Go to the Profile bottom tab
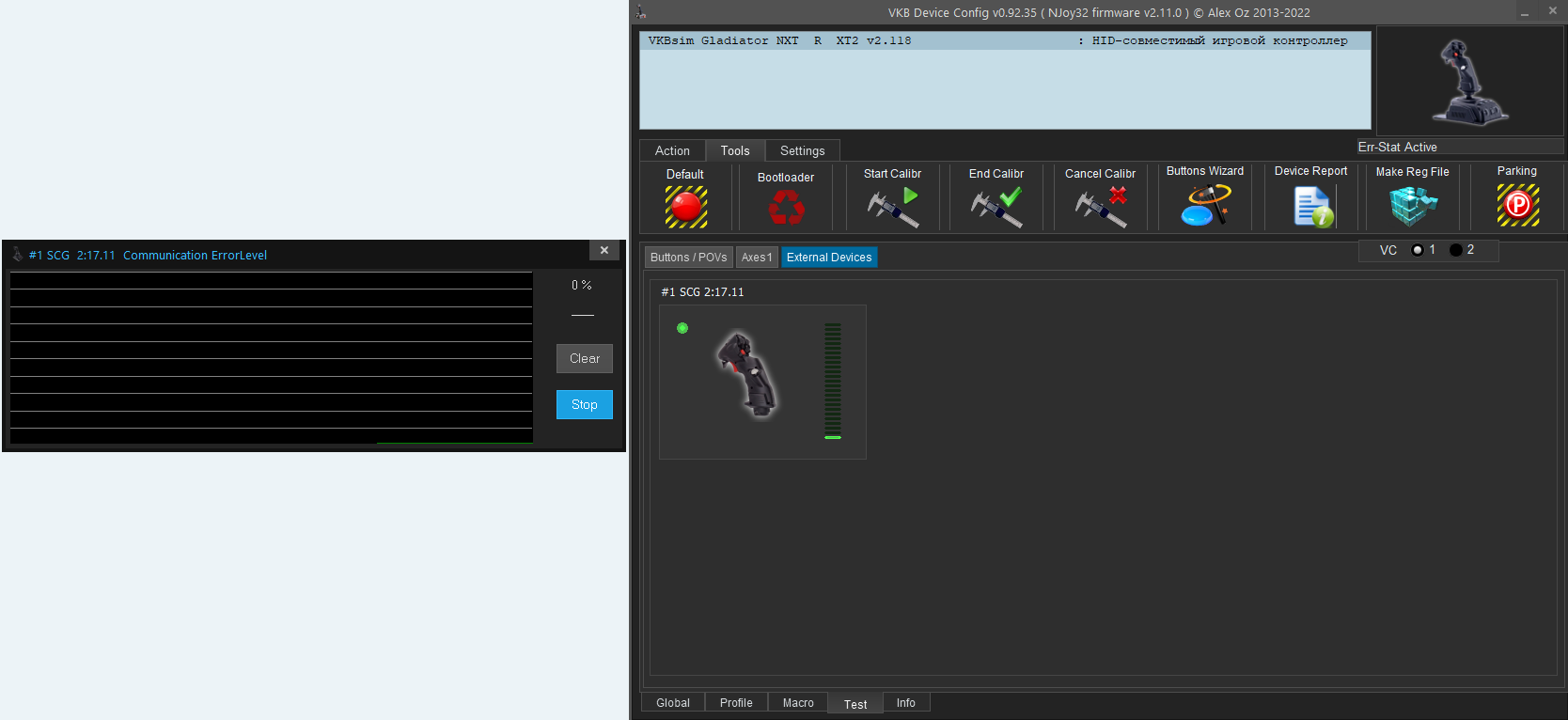Viewport: 1568px width, 720px height. click(736, 703)
